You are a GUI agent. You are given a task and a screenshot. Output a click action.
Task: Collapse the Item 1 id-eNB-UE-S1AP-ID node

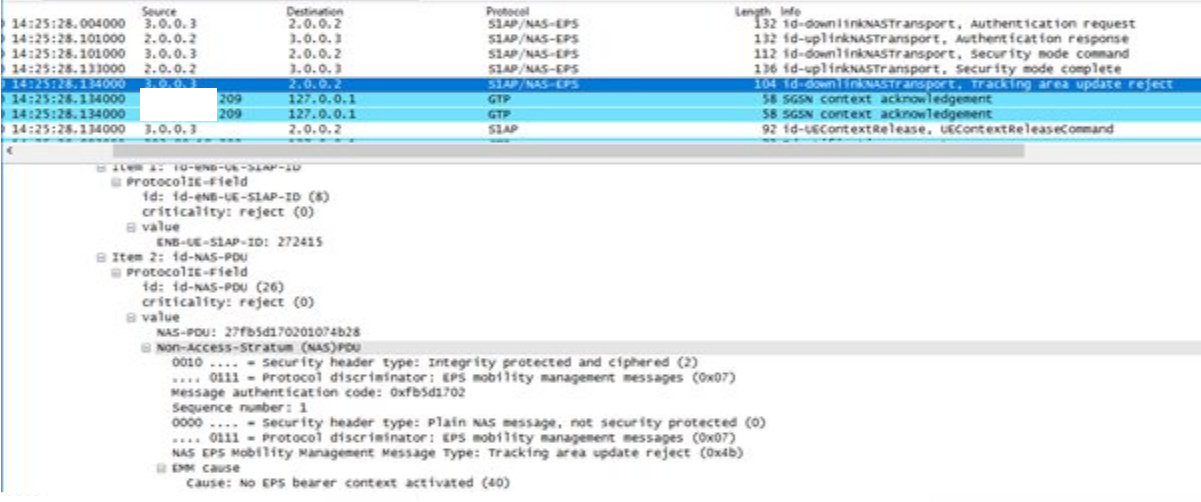tap(99, 167)
